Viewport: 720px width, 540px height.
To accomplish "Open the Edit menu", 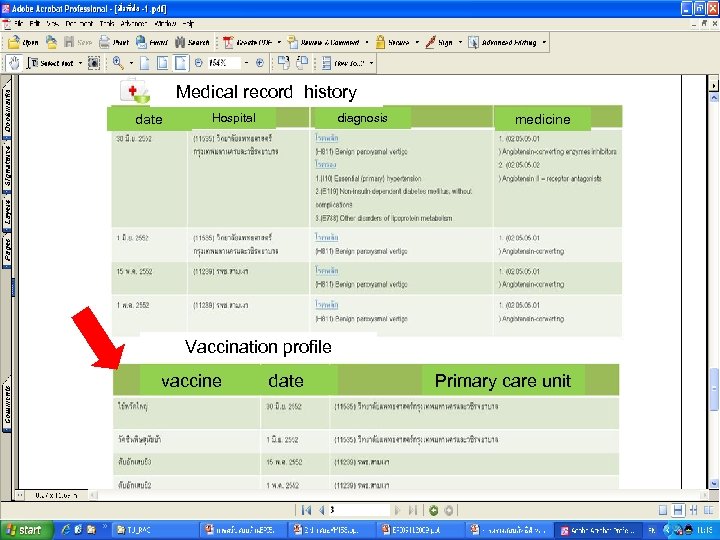I will 35,23.
